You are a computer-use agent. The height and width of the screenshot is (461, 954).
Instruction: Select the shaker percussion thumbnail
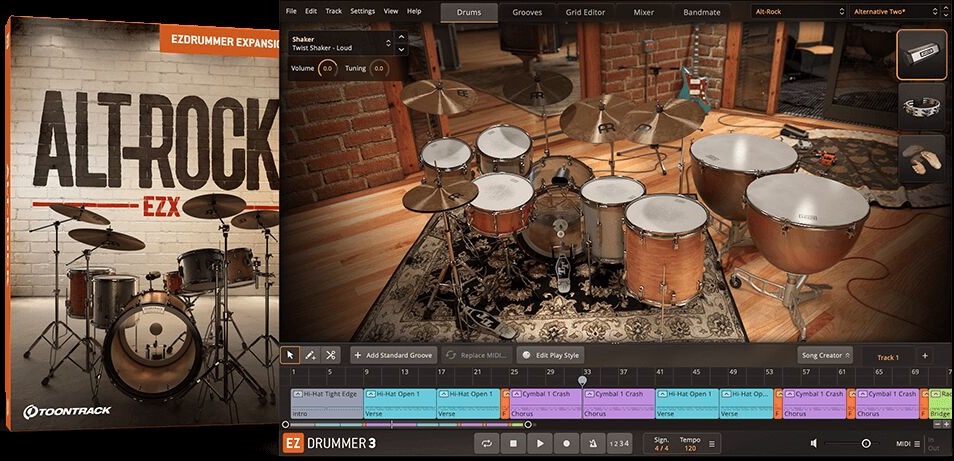point(921,53)
